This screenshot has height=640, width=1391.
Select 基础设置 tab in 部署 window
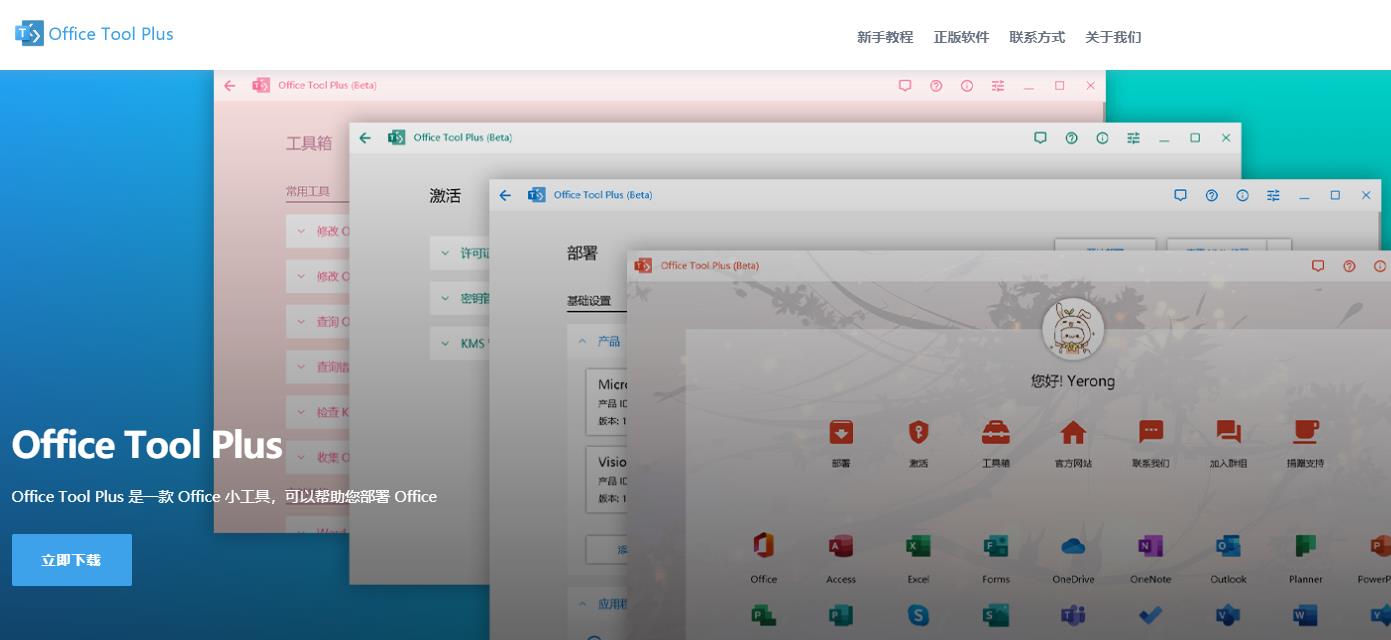588,301
